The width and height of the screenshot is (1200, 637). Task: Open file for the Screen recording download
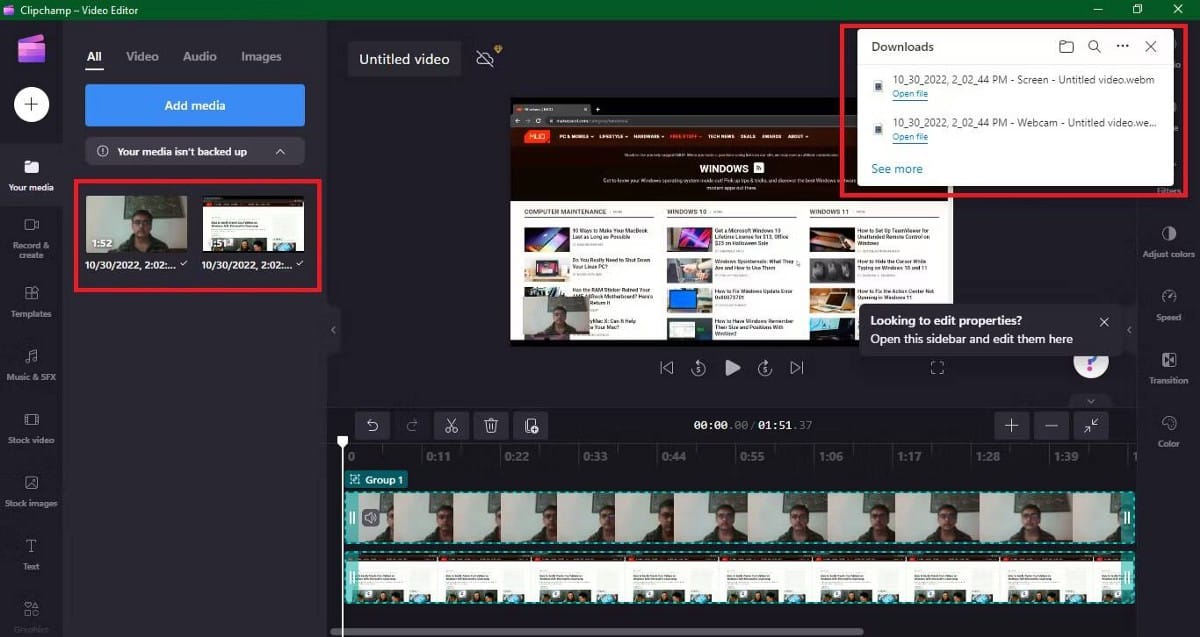(x=909, y=93)
